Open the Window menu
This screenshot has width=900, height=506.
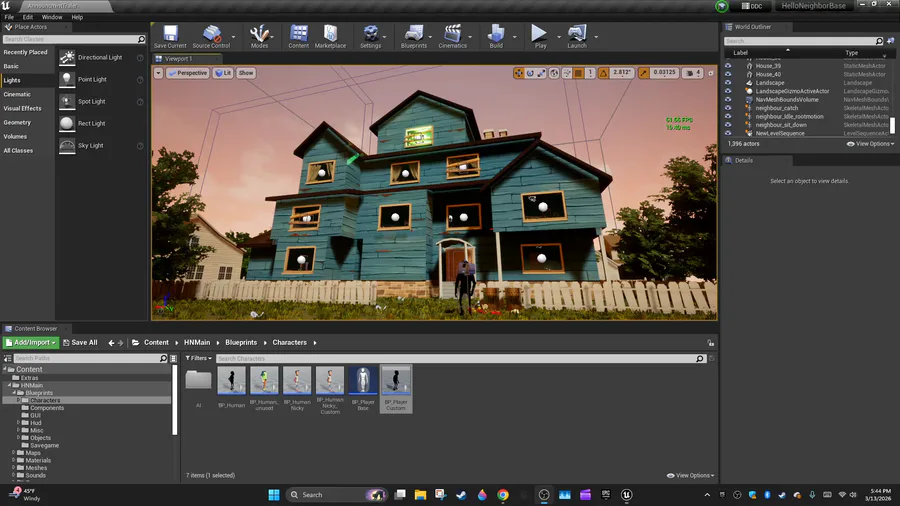click(x=52, y=17)
